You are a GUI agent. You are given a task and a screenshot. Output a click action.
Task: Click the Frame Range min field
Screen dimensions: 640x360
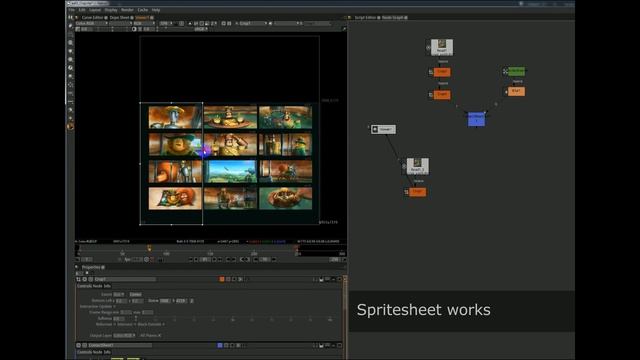(x=126, y=312)
